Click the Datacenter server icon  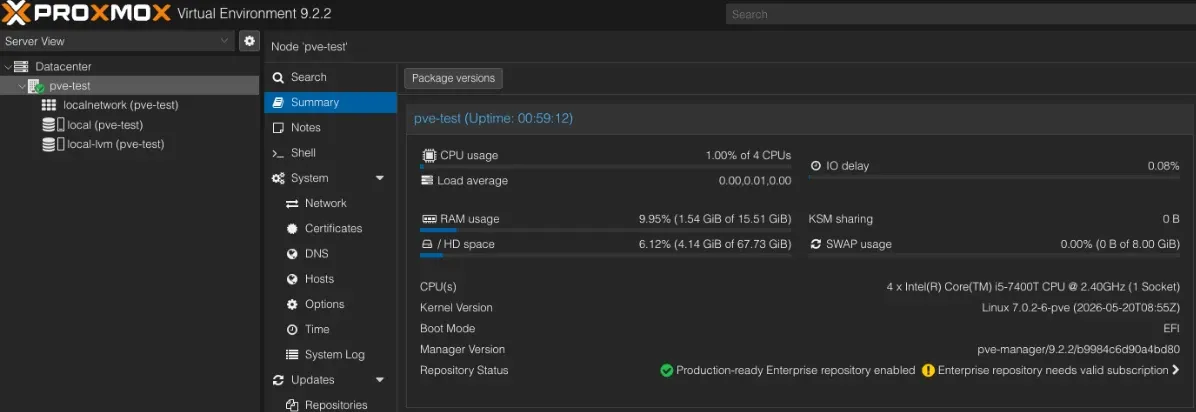point(21,67)
